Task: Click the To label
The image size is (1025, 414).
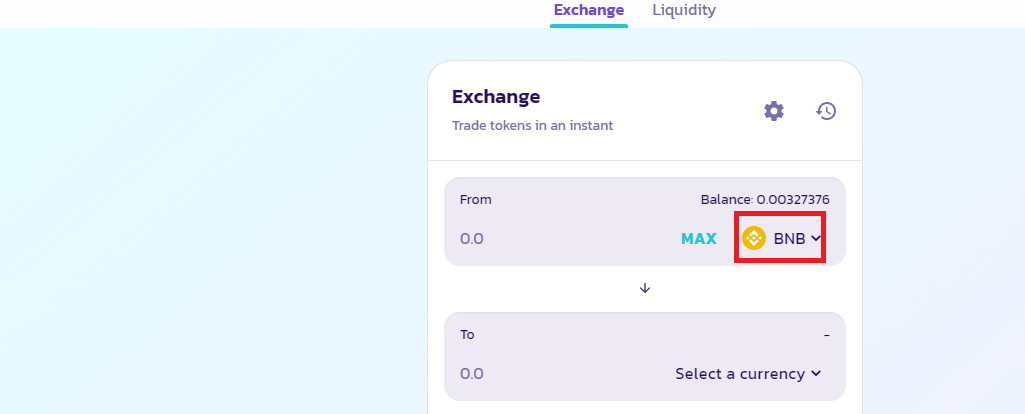Action: [467, 335]
